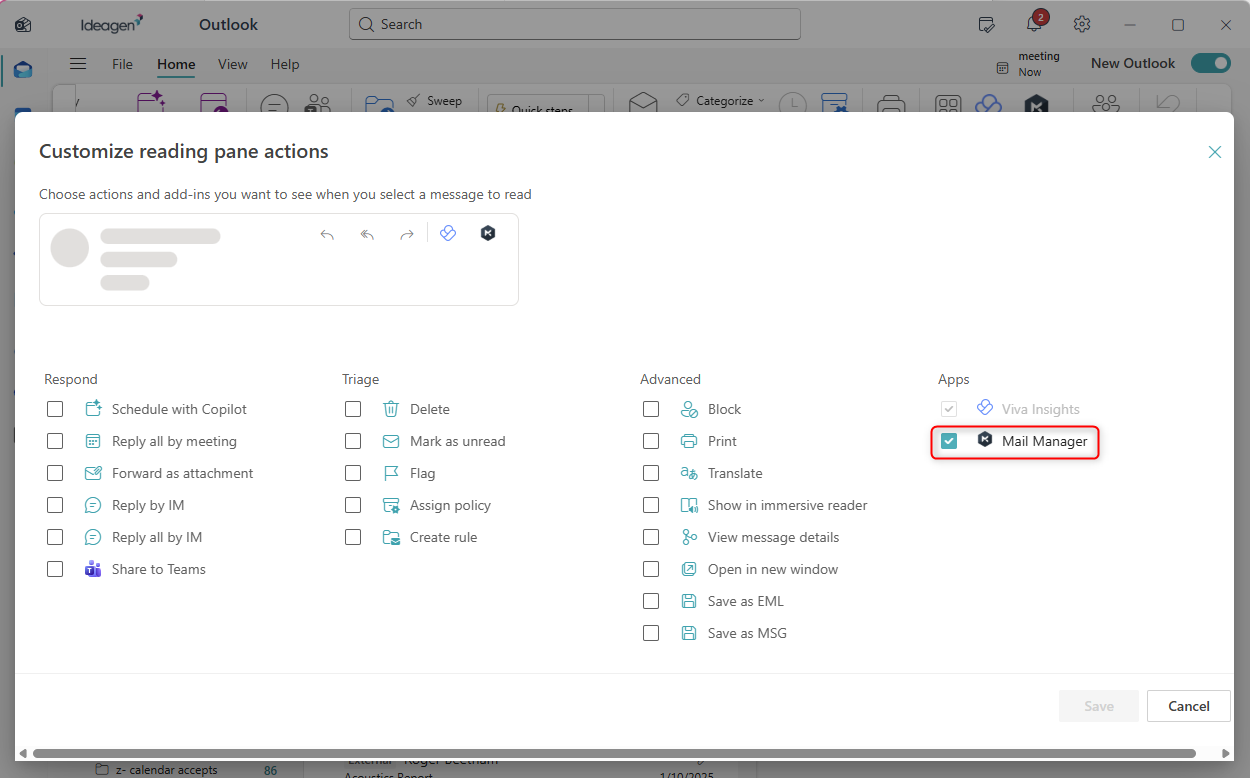Close the Customize reading pane dialog
Screen dimensions: 1250x778
[x=1215, y=152]
